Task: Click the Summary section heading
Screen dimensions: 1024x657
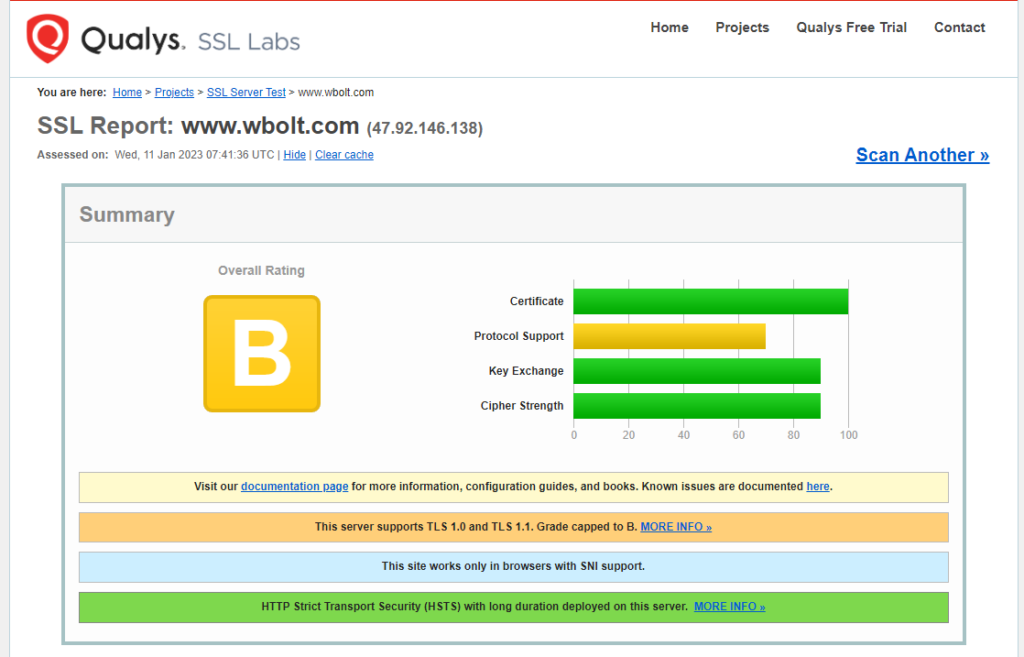Action: 127,214
